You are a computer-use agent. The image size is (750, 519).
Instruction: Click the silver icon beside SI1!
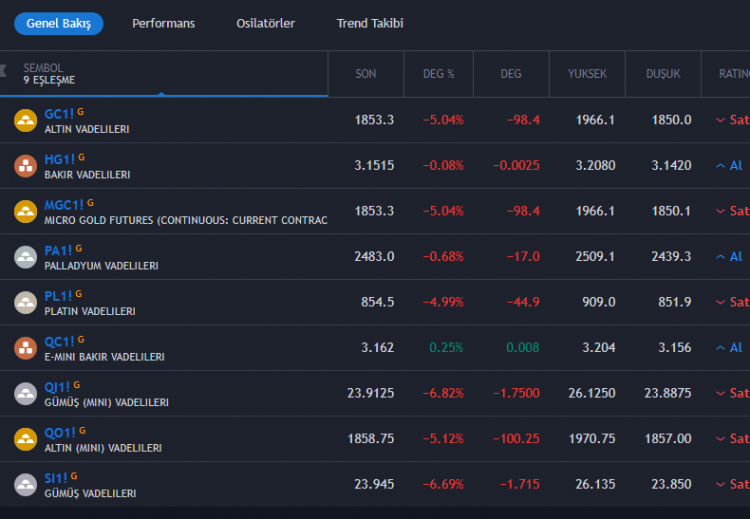pos(25,485)
